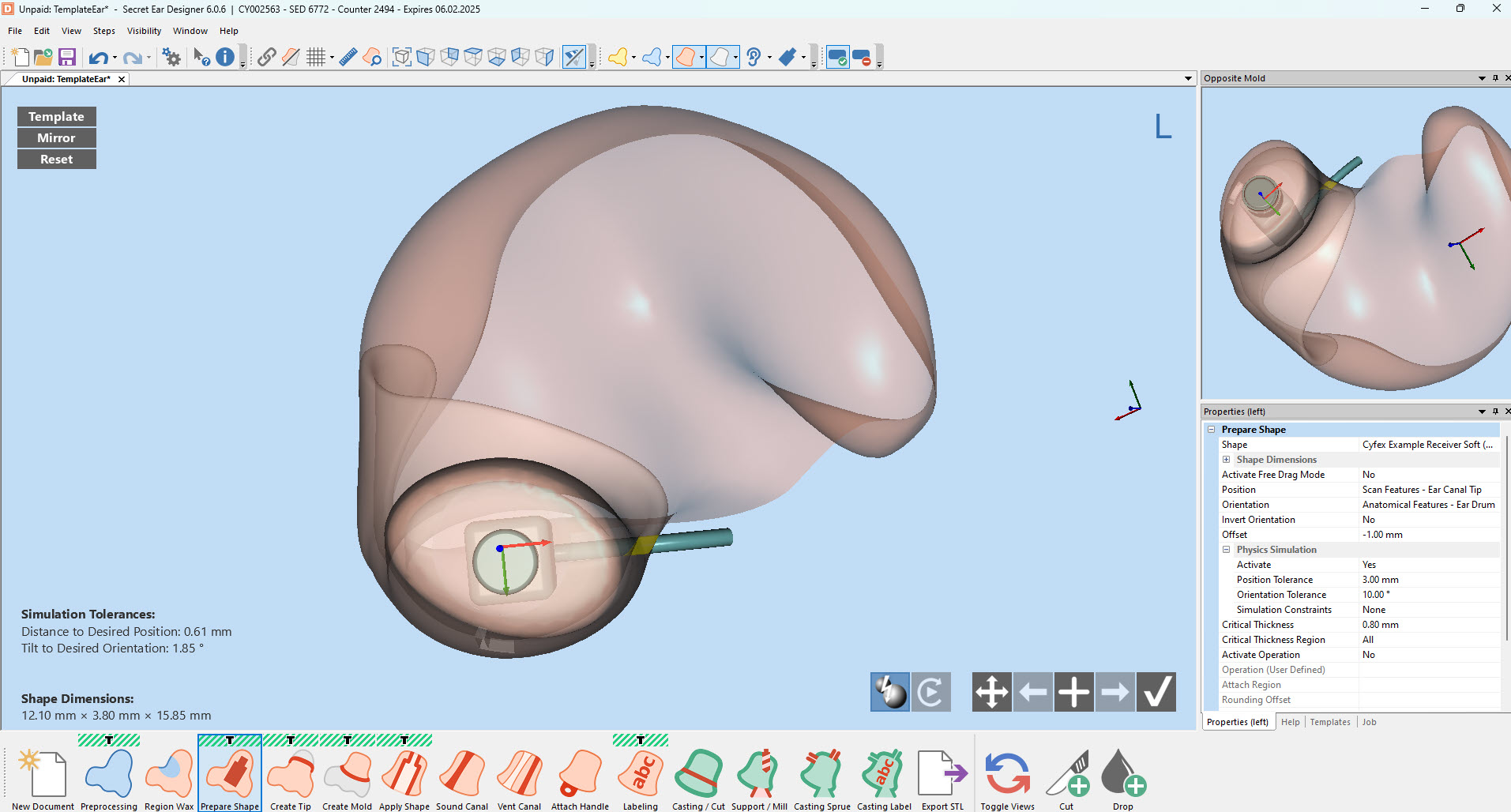This screenshot has height=812, width=1511.
Task: Open the Steps menu
Action: [103, 31]
